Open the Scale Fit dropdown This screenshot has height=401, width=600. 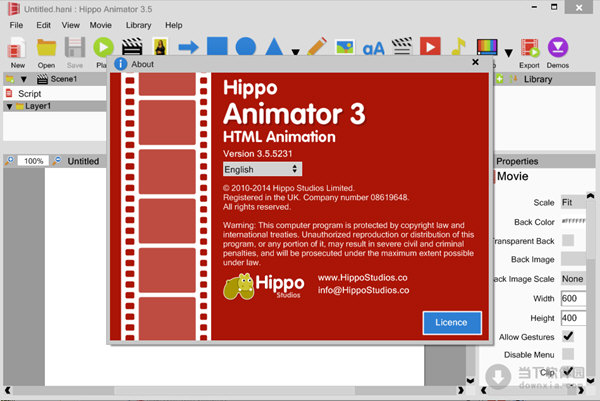[x=573, y=202]
